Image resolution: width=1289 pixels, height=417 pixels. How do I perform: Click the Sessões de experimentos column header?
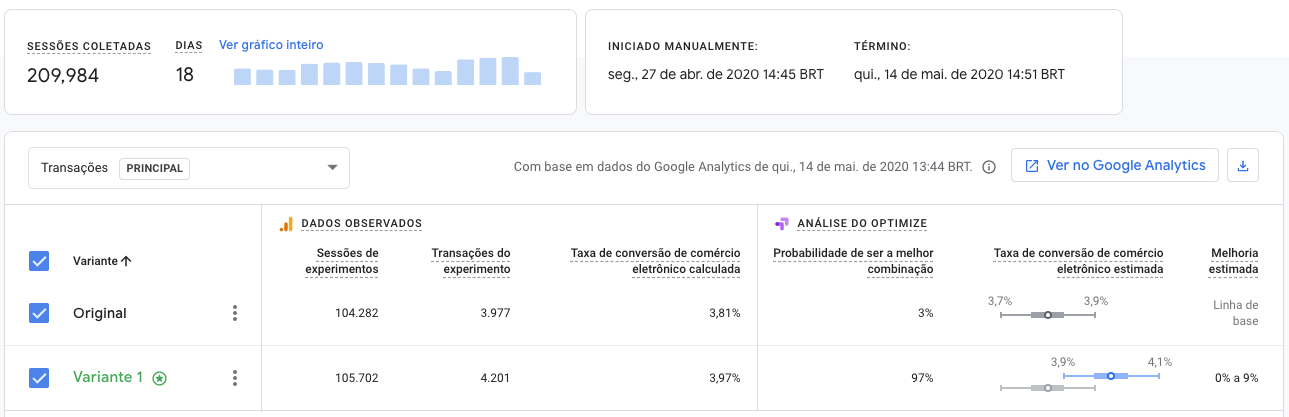(x=341, y=261)
